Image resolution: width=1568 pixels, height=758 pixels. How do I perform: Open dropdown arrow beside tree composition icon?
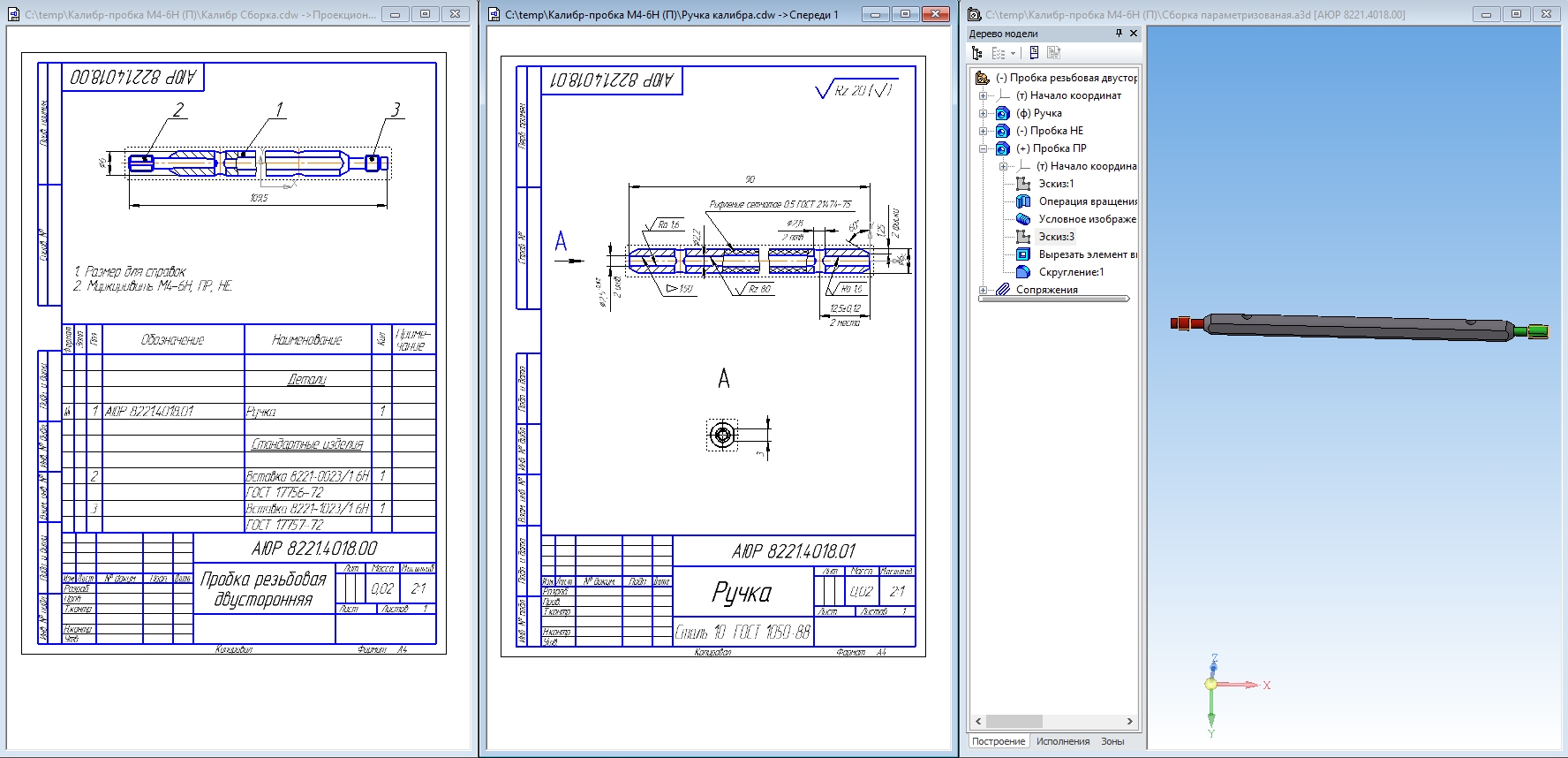[1013, 53]
